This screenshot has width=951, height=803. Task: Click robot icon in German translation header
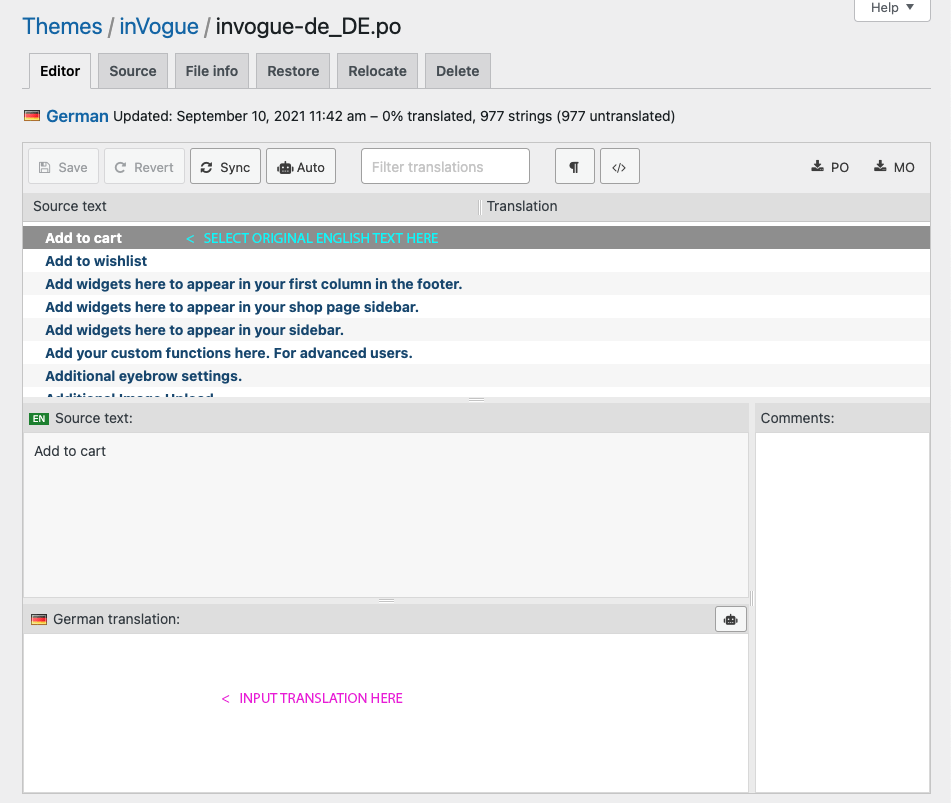point(730,620)
